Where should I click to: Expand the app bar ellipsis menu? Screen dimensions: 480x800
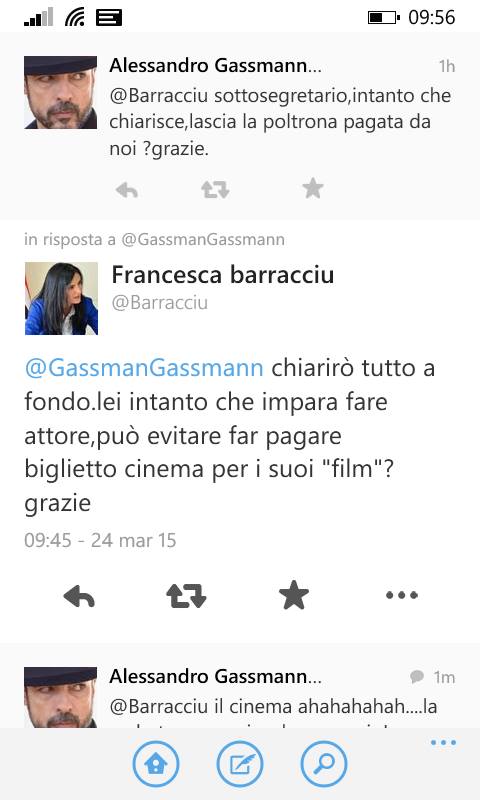click(x=443, y=742)
